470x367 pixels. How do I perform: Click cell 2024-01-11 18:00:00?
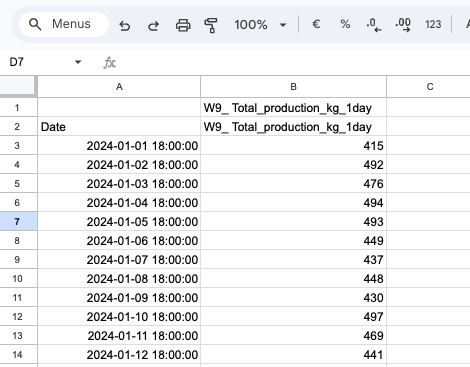[119, 336]
